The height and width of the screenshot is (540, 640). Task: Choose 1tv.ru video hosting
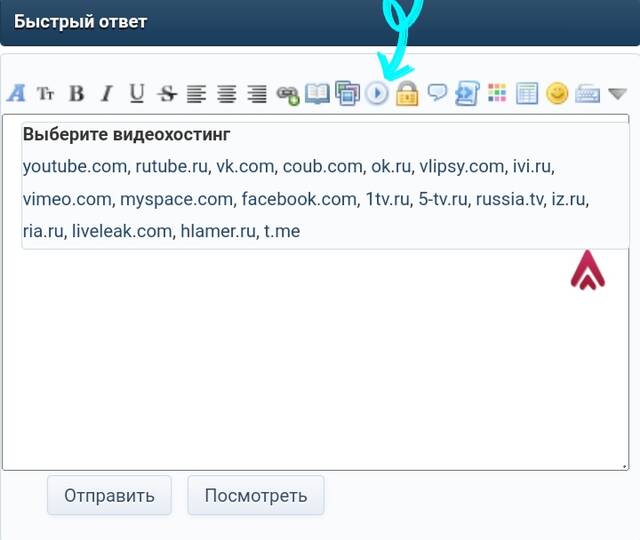387,199
